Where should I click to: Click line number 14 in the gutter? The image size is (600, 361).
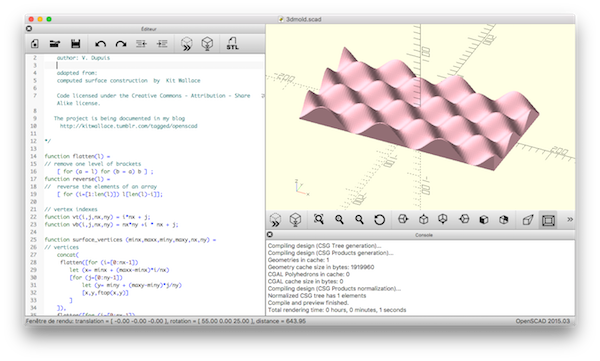(34, 156)
